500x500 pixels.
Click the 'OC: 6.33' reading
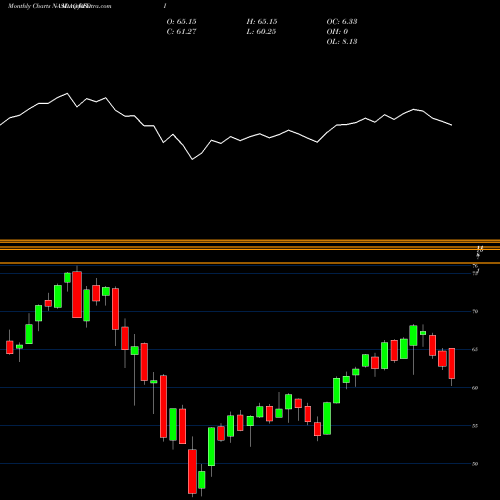(x=342, y=21)
